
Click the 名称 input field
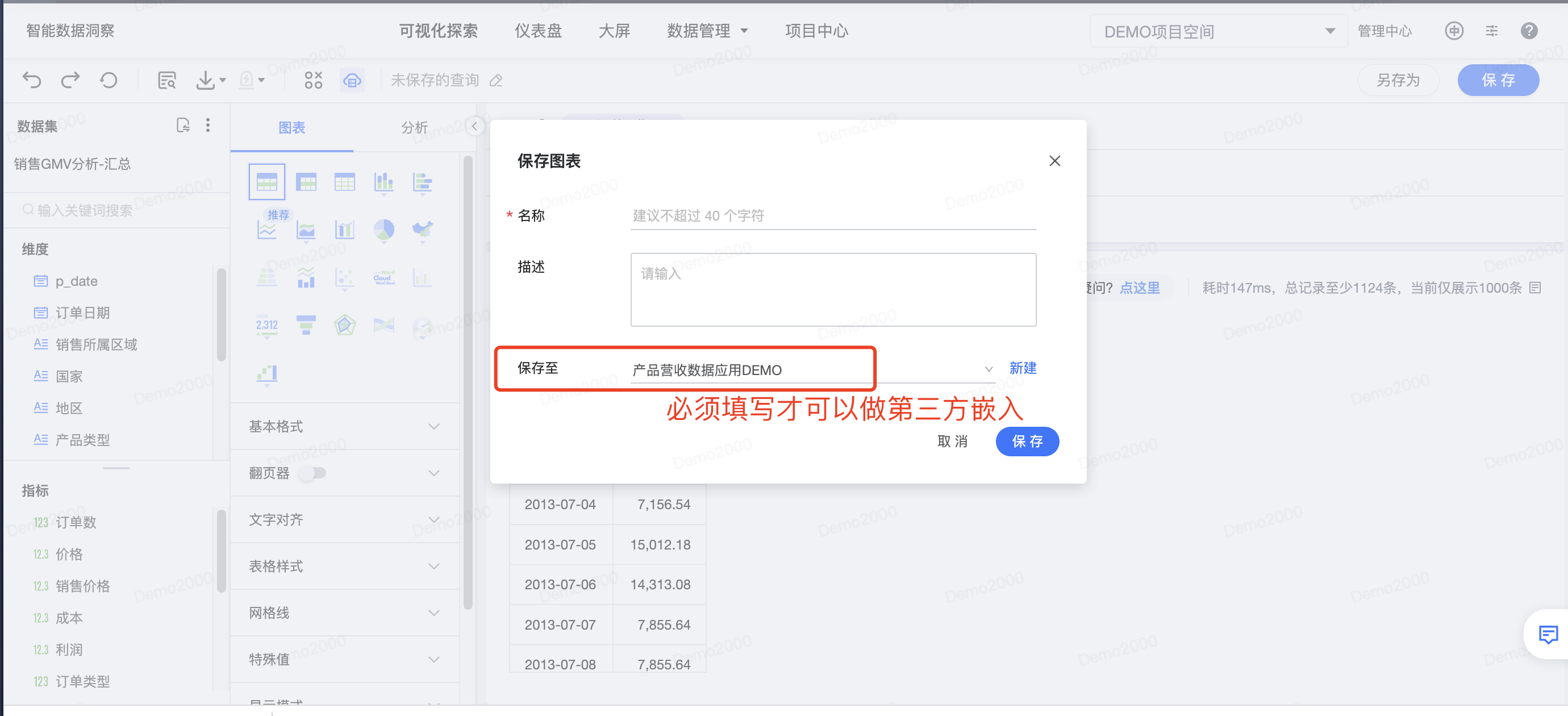click(833, 215)
